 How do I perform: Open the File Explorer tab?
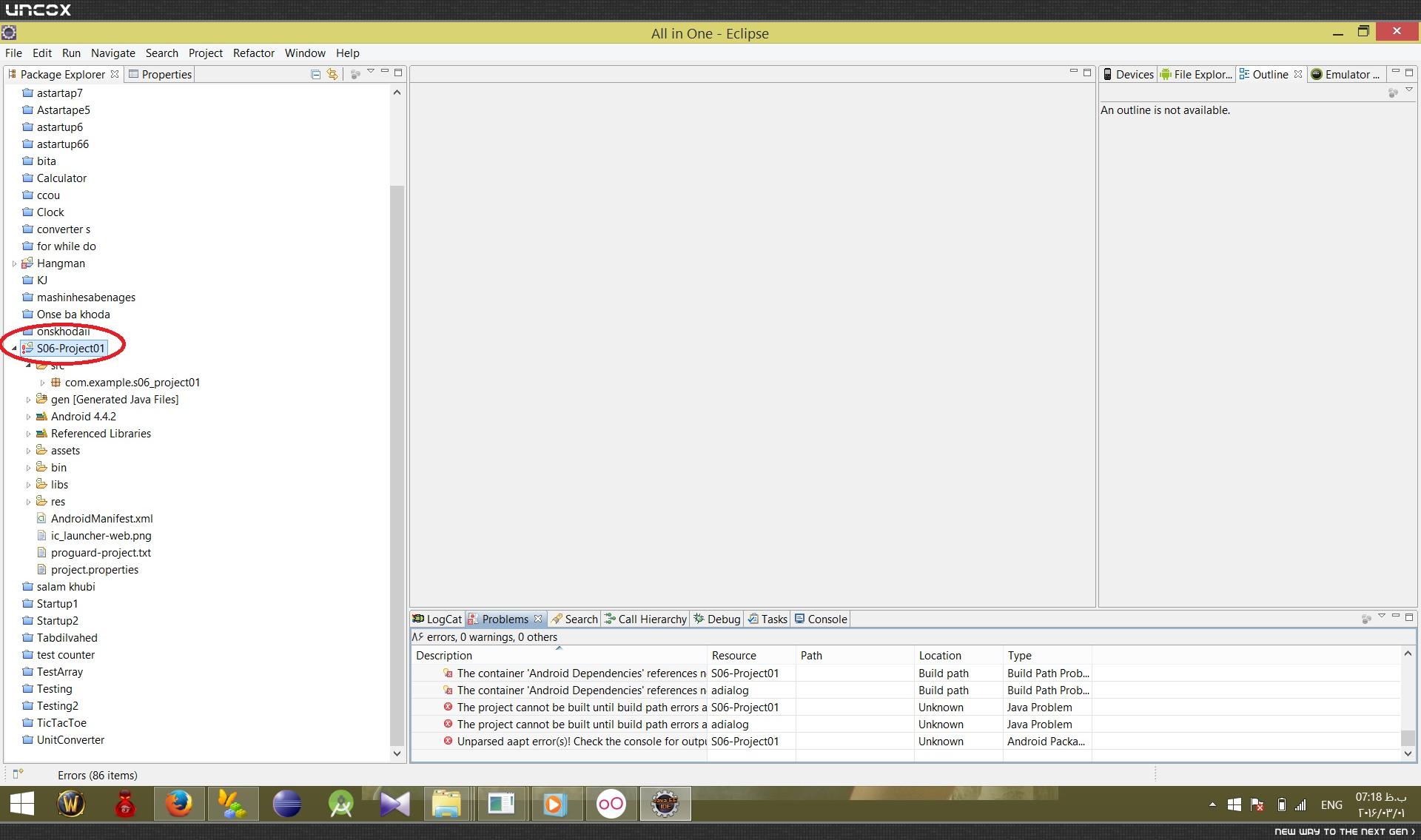[x=1196, y=74]
